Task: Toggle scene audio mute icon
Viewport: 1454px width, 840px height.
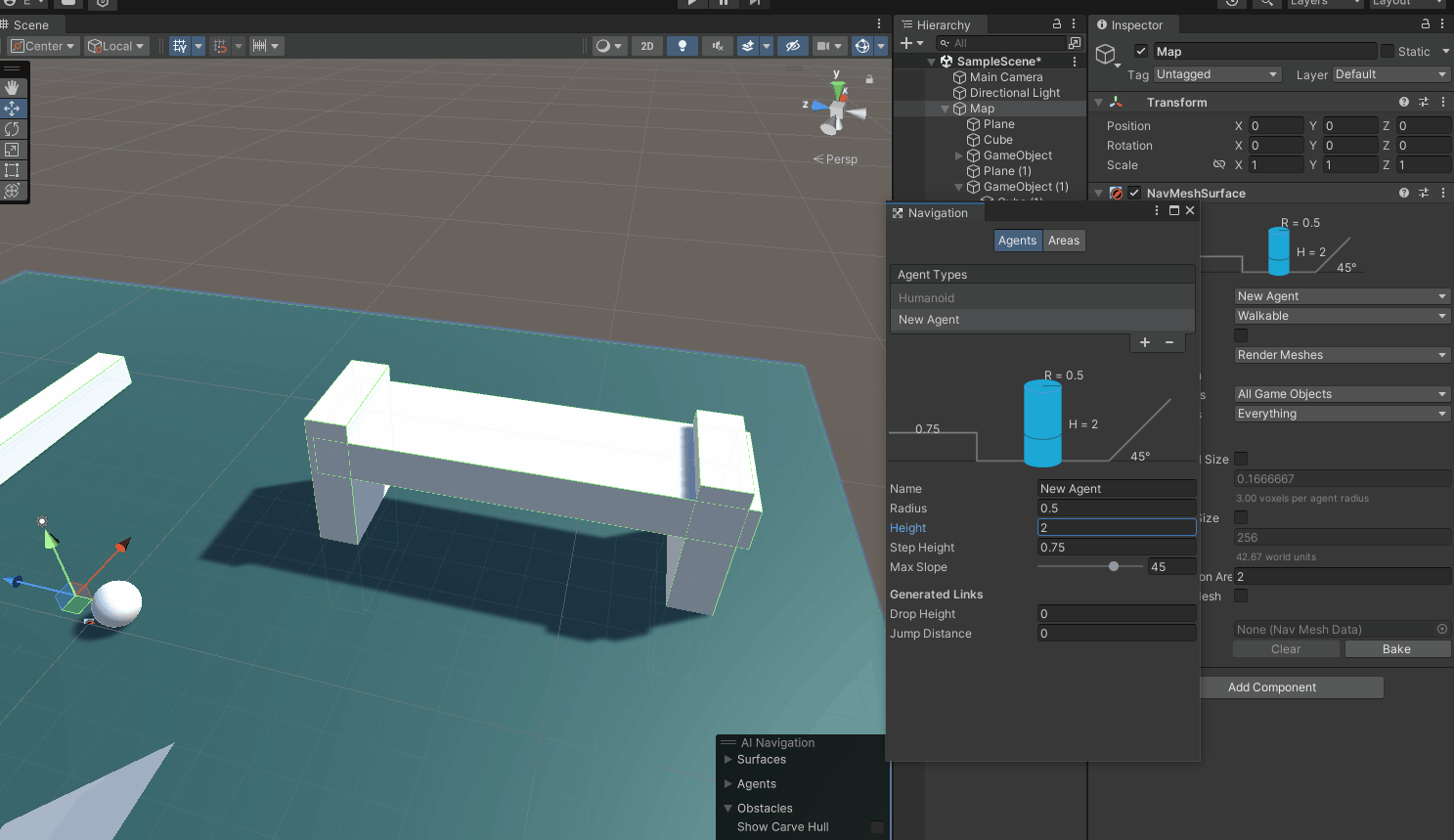Action: 718,46
